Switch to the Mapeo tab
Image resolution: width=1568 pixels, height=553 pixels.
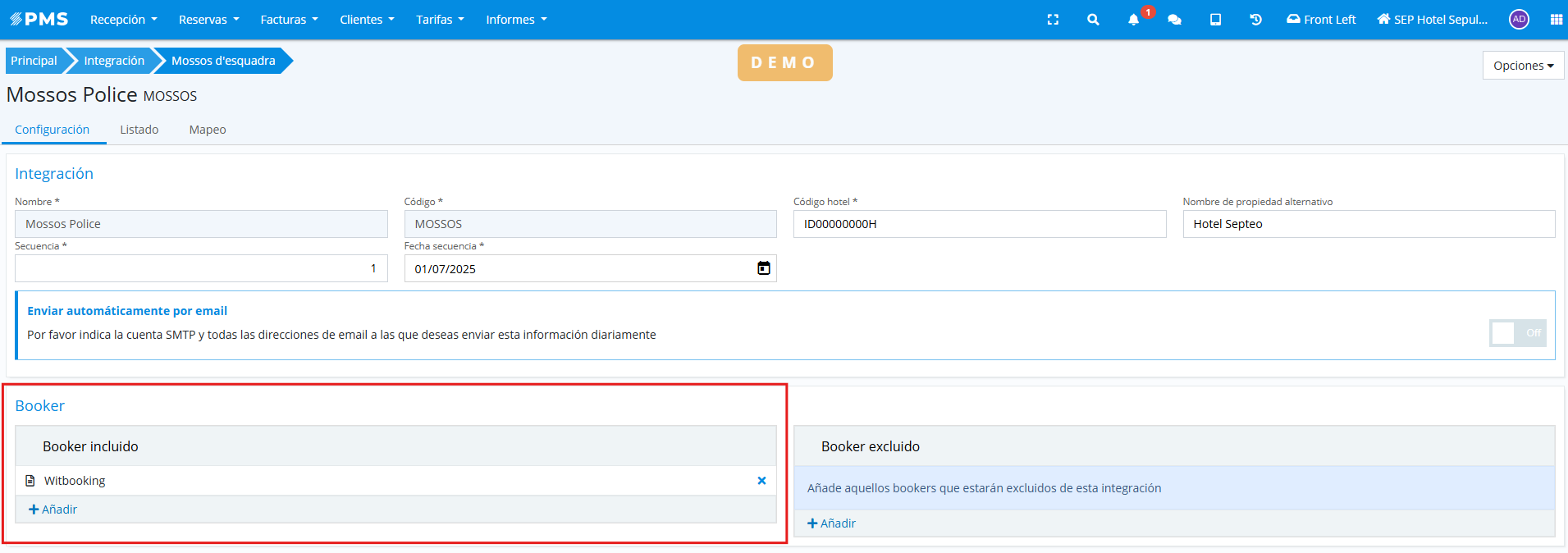point(208,130)
